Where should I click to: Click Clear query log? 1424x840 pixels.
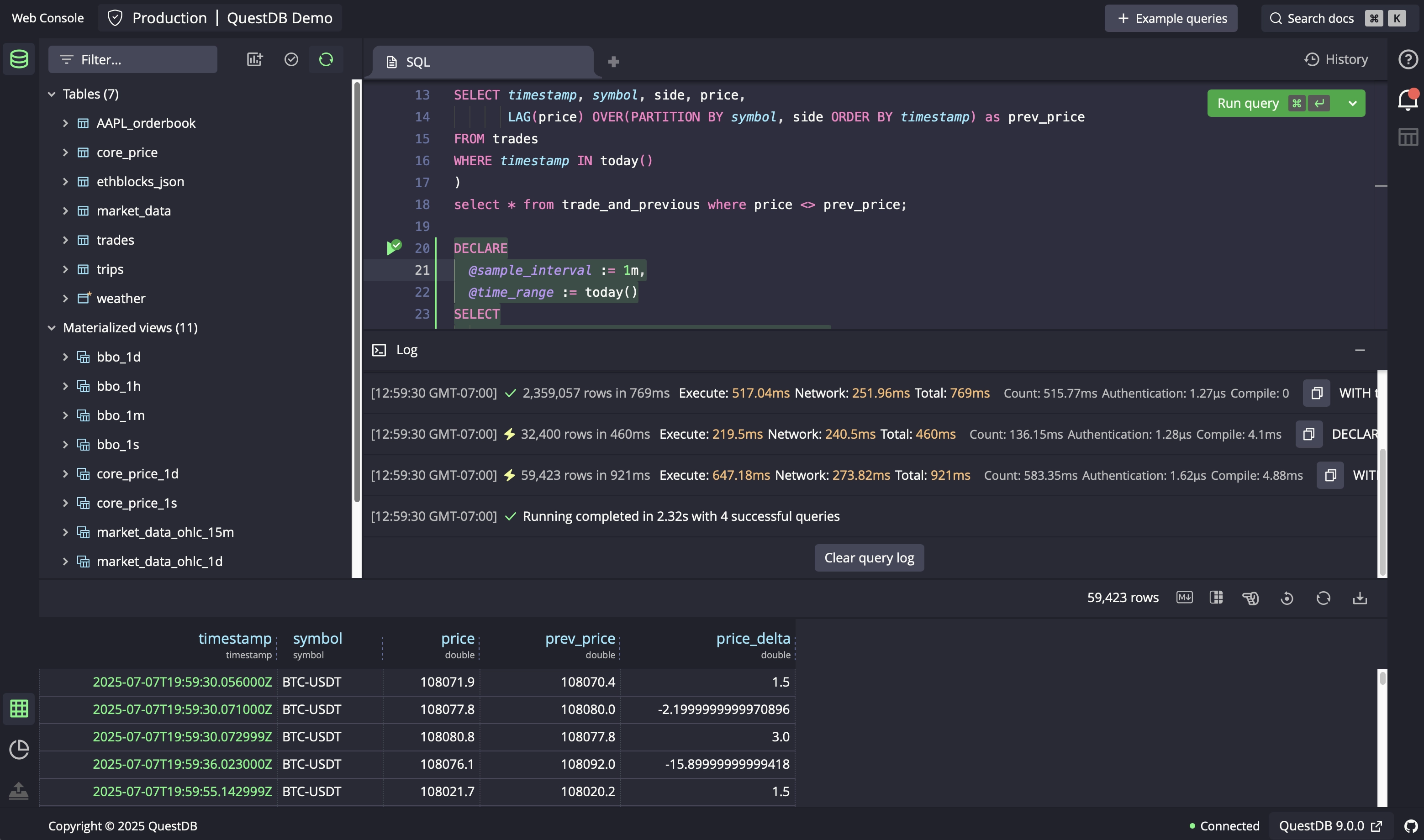coord(869,557)
